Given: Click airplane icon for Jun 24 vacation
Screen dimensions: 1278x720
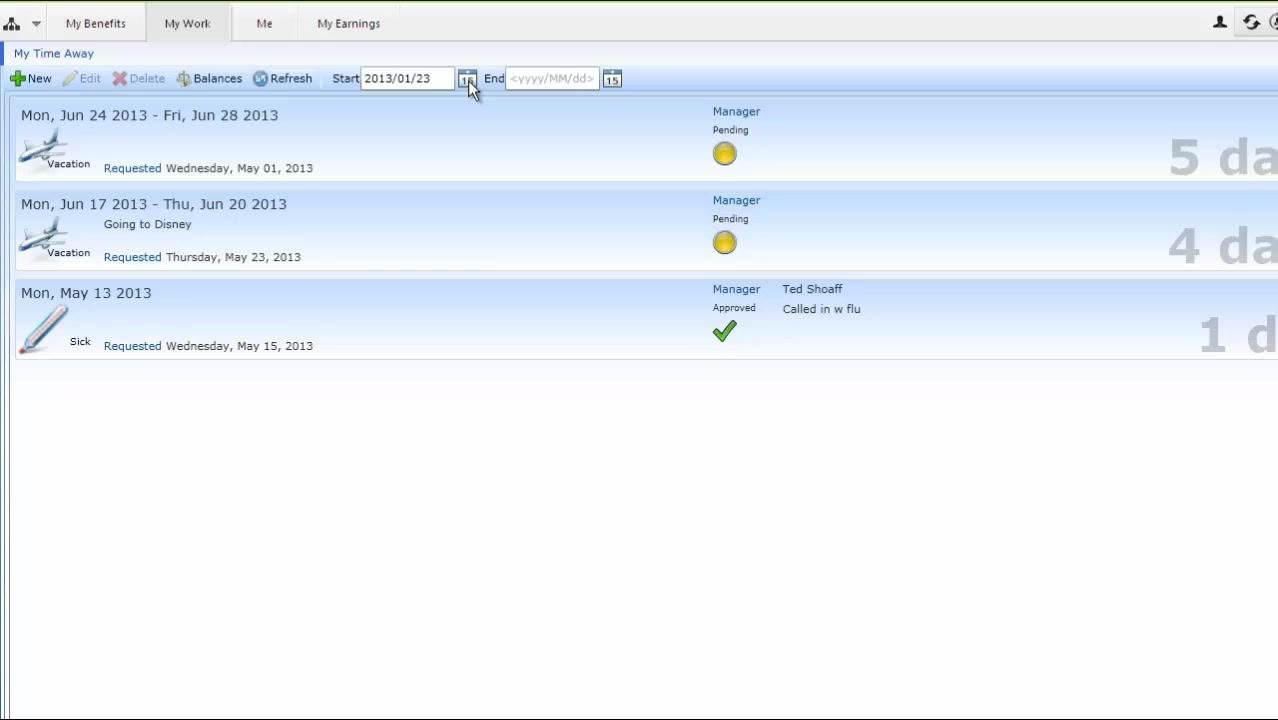Looking at the screenshot, I should tap(42, 150).
